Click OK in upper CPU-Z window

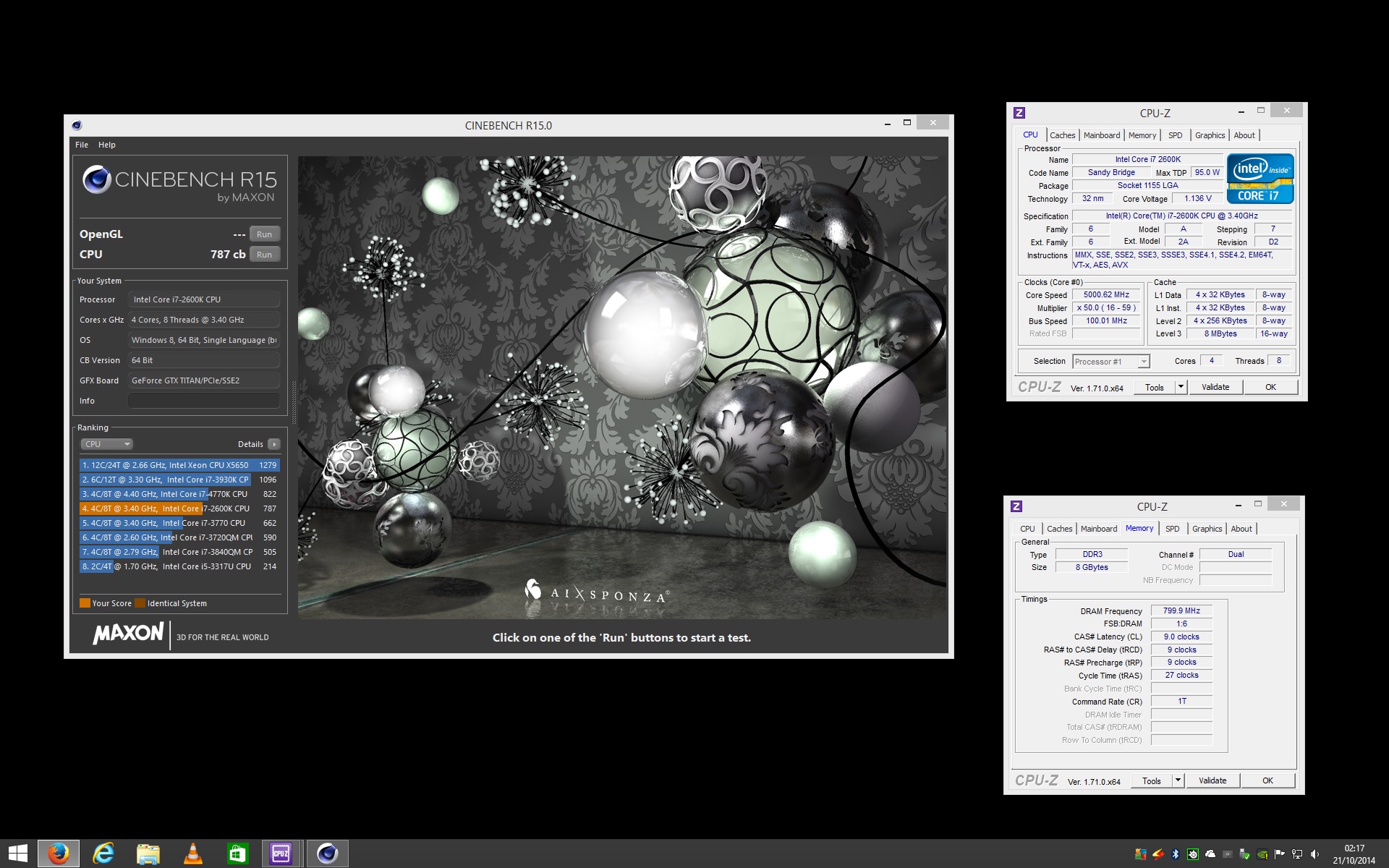pos(1270,387)
